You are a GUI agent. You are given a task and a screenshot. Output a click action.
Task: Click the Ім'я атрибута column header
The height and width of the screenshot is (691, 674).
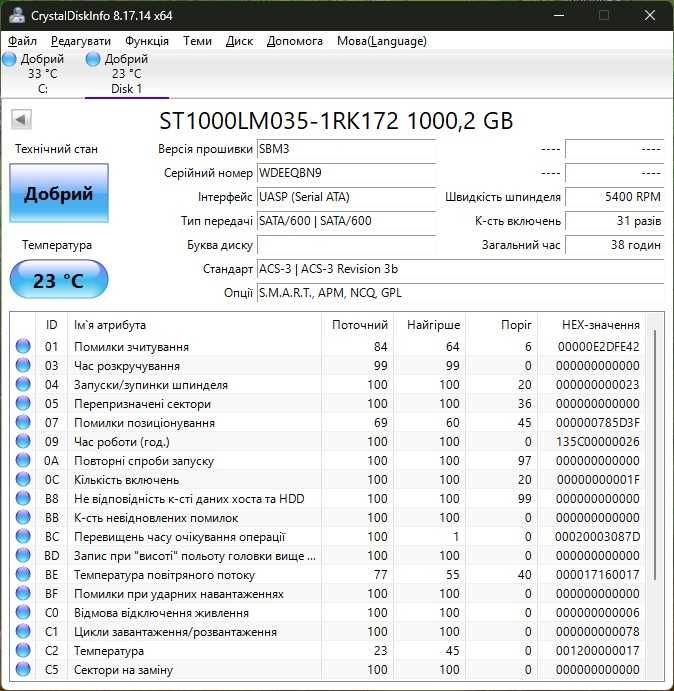(x=194, y=325)
